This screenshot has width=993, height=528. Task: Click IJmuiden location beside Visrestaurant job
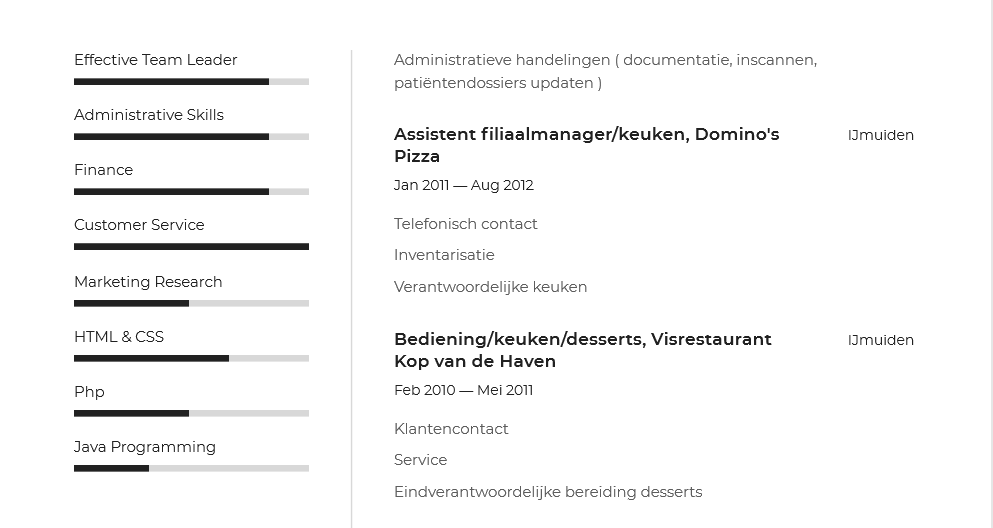(x=880, y=340)
